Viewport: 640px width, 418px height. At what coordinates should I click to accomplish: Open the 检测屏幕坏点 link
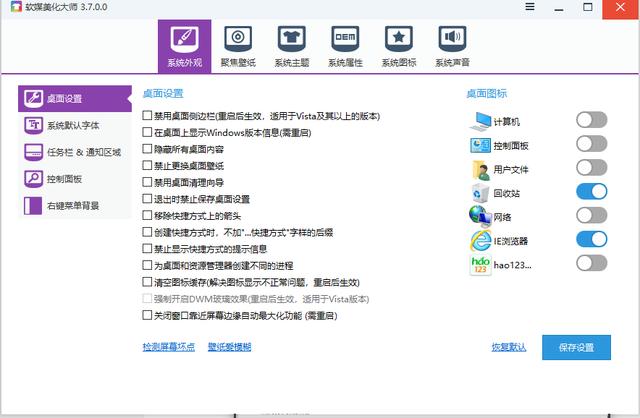168,347
